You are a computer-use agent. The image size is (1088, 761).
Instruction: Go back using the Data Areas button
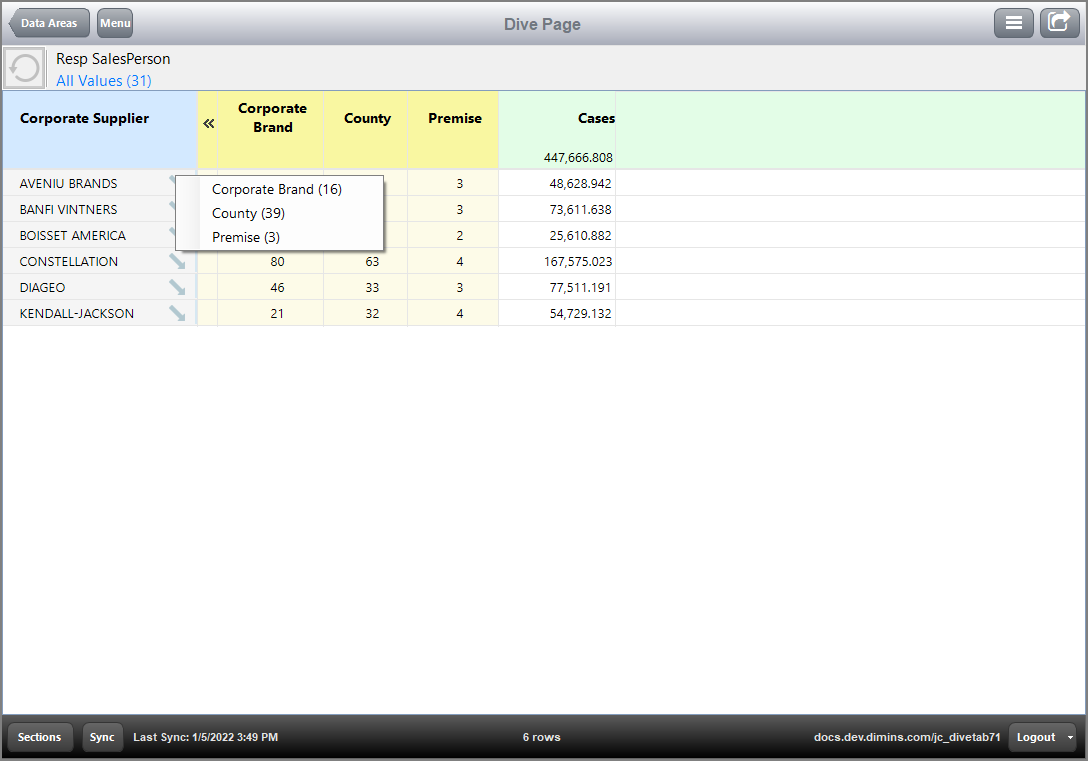coord(48,22)
